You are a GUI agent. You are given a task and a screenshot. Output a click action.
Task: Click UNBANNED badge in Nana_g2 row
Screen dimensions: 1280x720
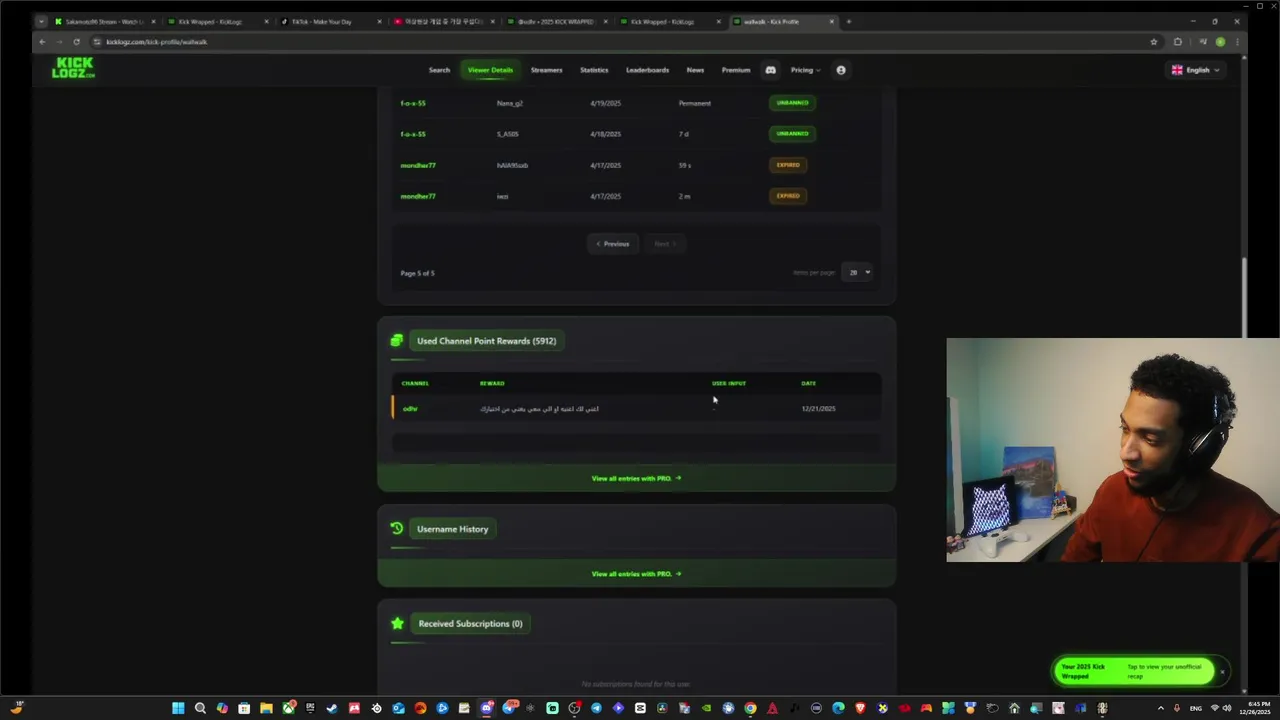pyautogui.click(x=792, y=103)
